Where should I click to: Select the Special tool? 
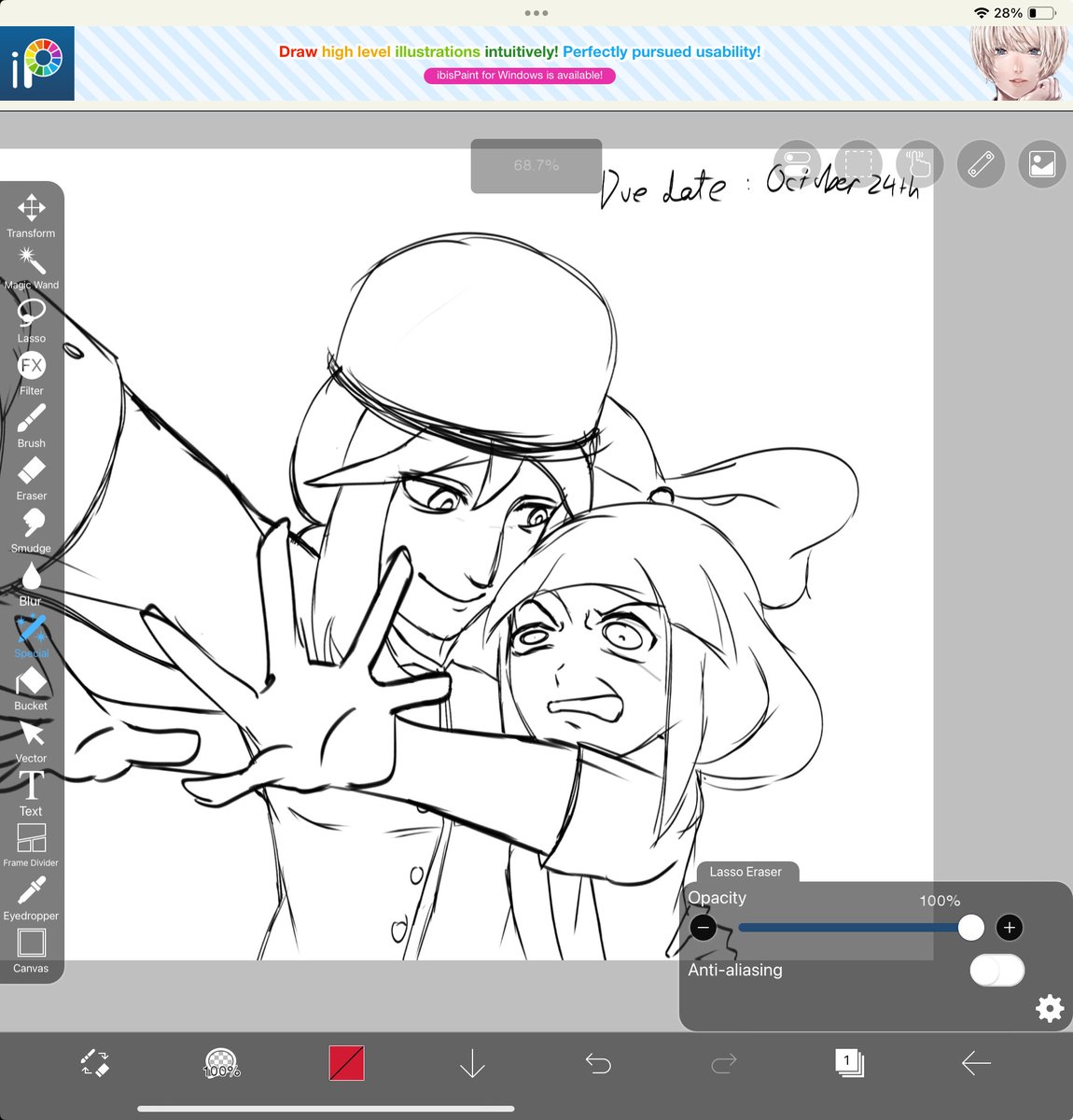(31, 637)
